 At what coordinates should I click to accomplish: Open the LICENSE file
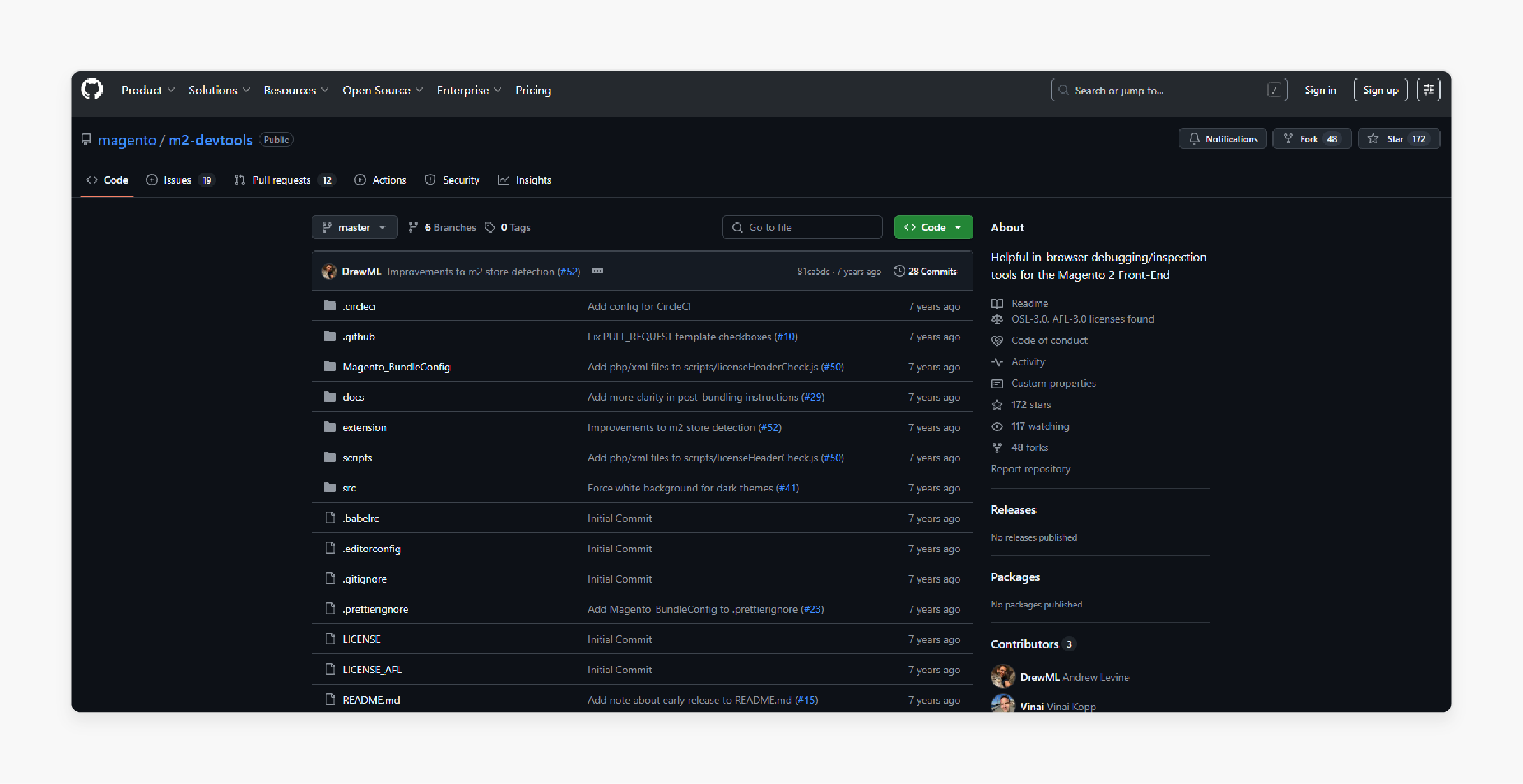click(361, 639)
